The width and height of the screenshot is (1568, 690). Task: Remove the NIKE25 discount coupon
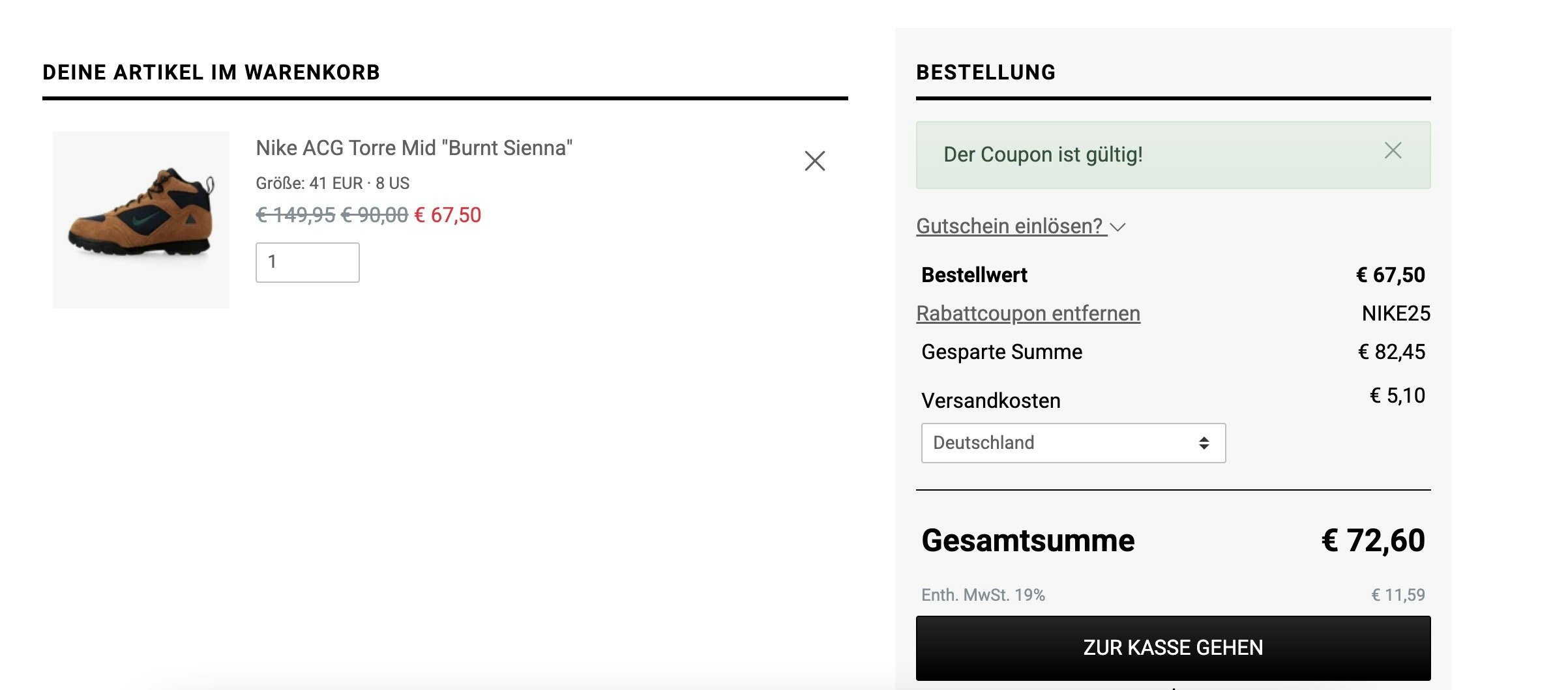click(1029, 313)
